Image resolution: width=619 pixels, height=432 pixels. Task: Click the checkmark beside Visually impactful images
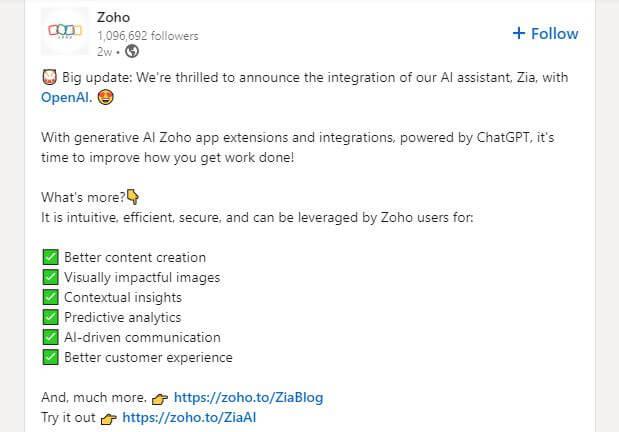50,278
